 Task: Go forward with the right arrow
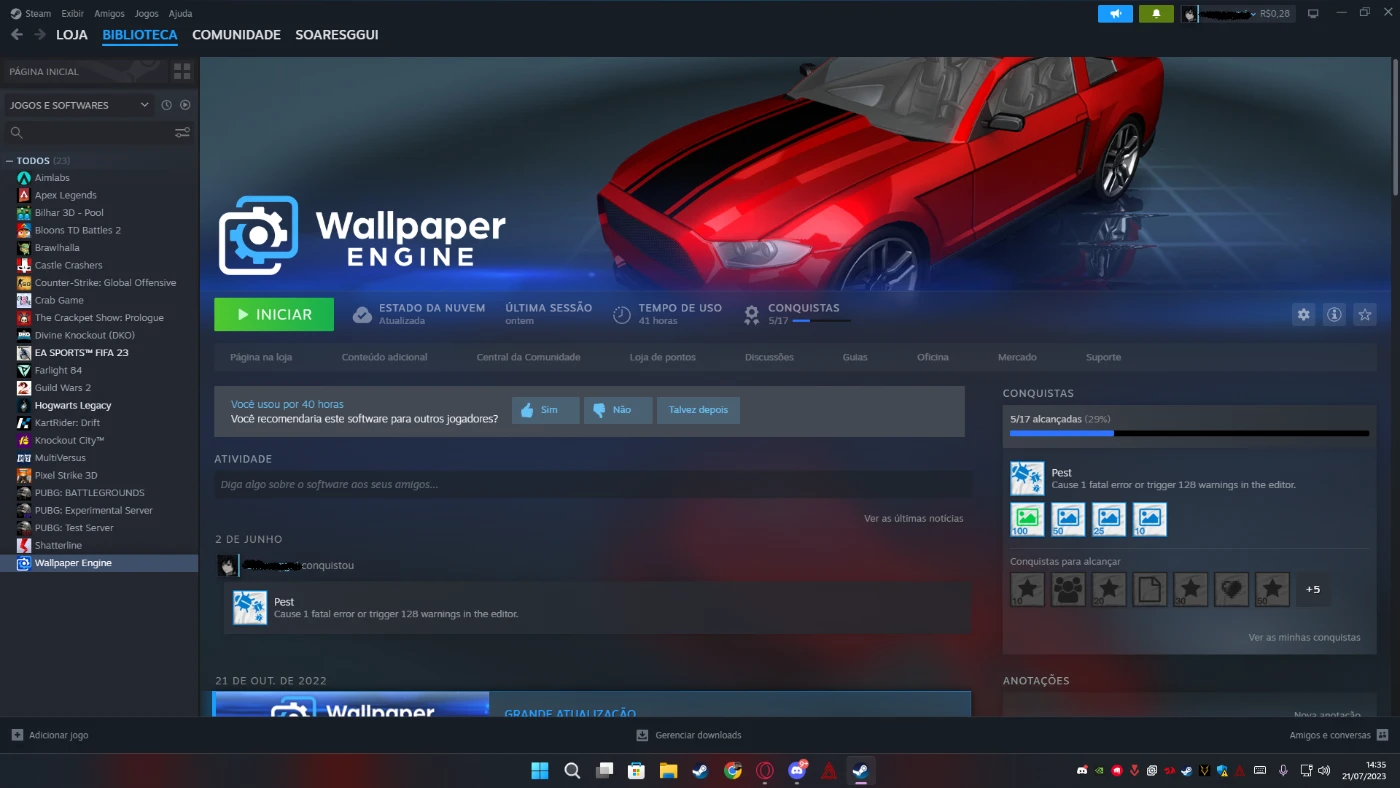(40, 34)
